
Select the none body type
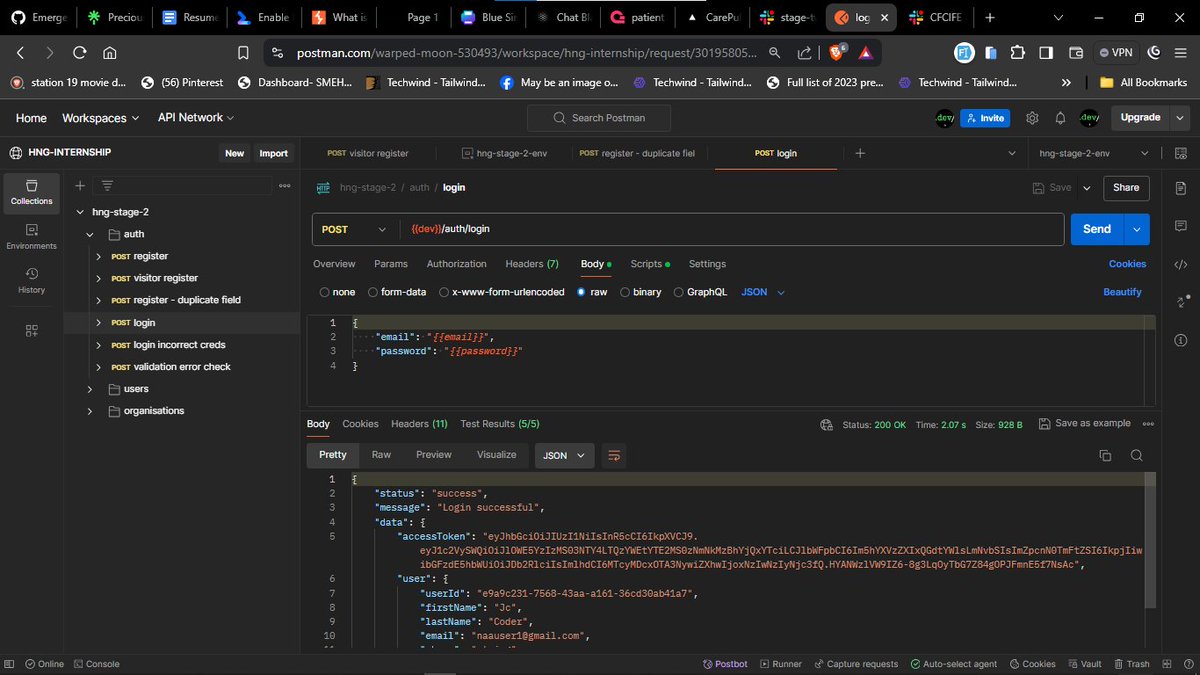click(337, 292)
